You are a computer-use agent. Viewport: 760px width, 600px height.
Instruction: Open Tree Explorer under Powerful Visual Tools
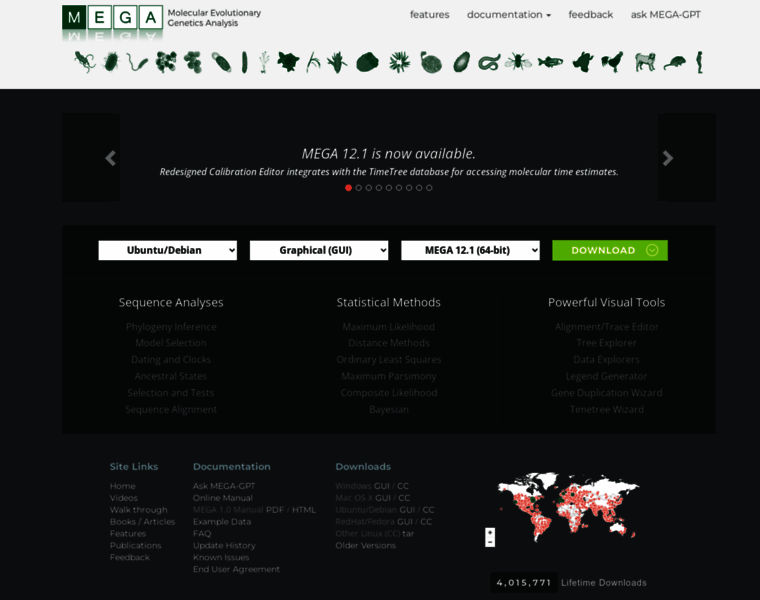[x=606, y=343]
